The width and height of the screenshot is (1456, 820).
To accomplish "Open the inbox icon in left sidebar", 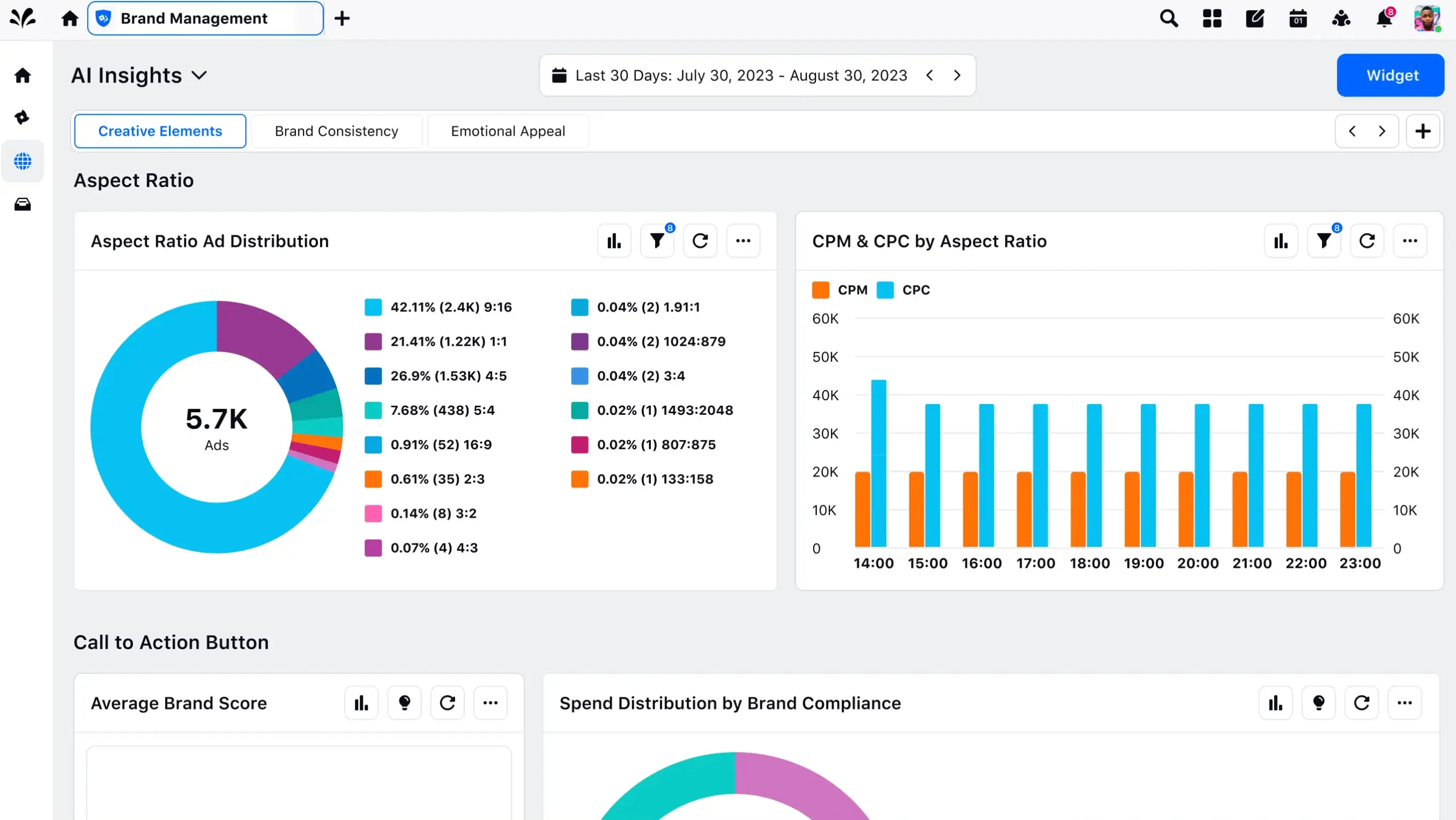I will 23,204.
